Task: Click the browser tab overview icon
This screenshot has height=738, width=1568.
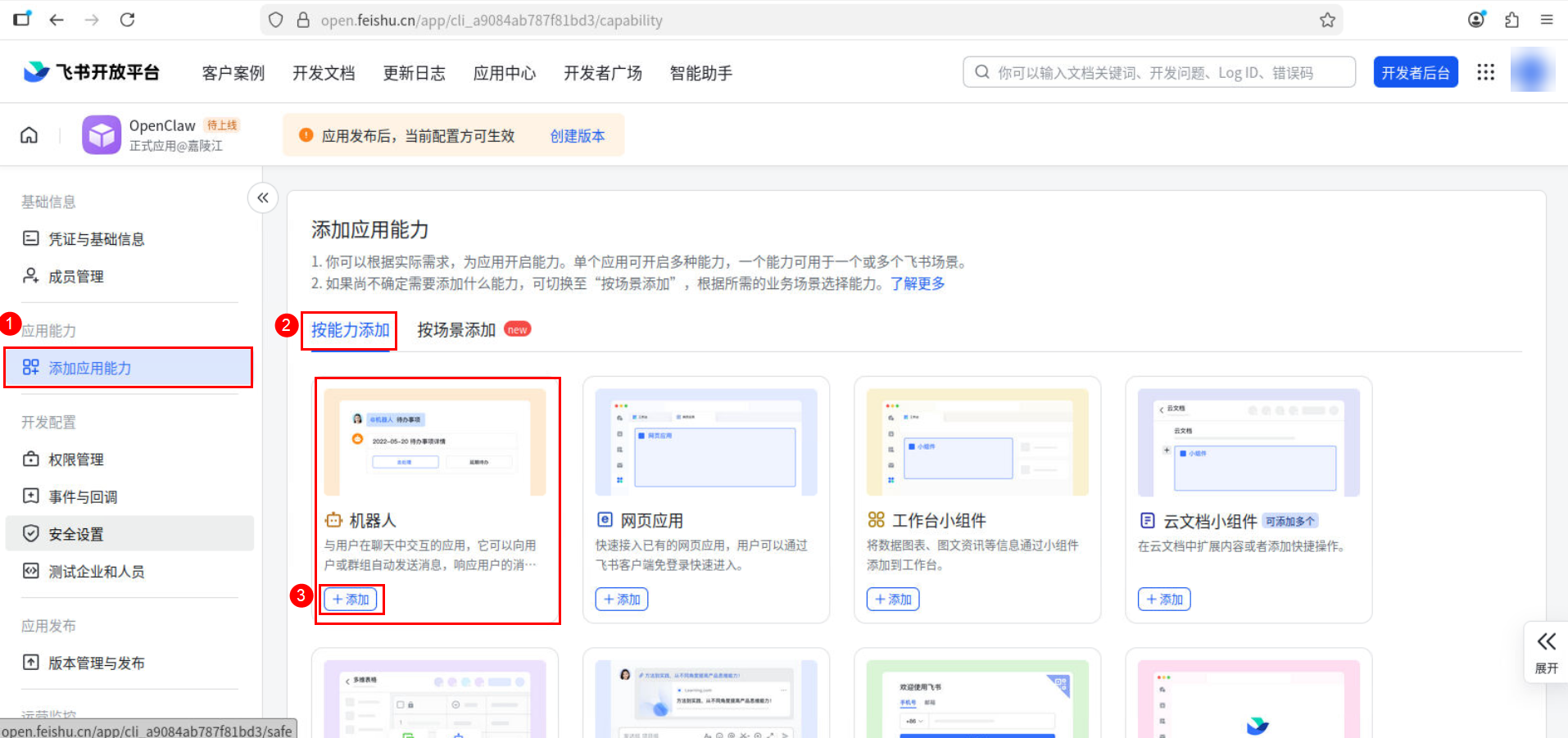Action: coord(22,19)
